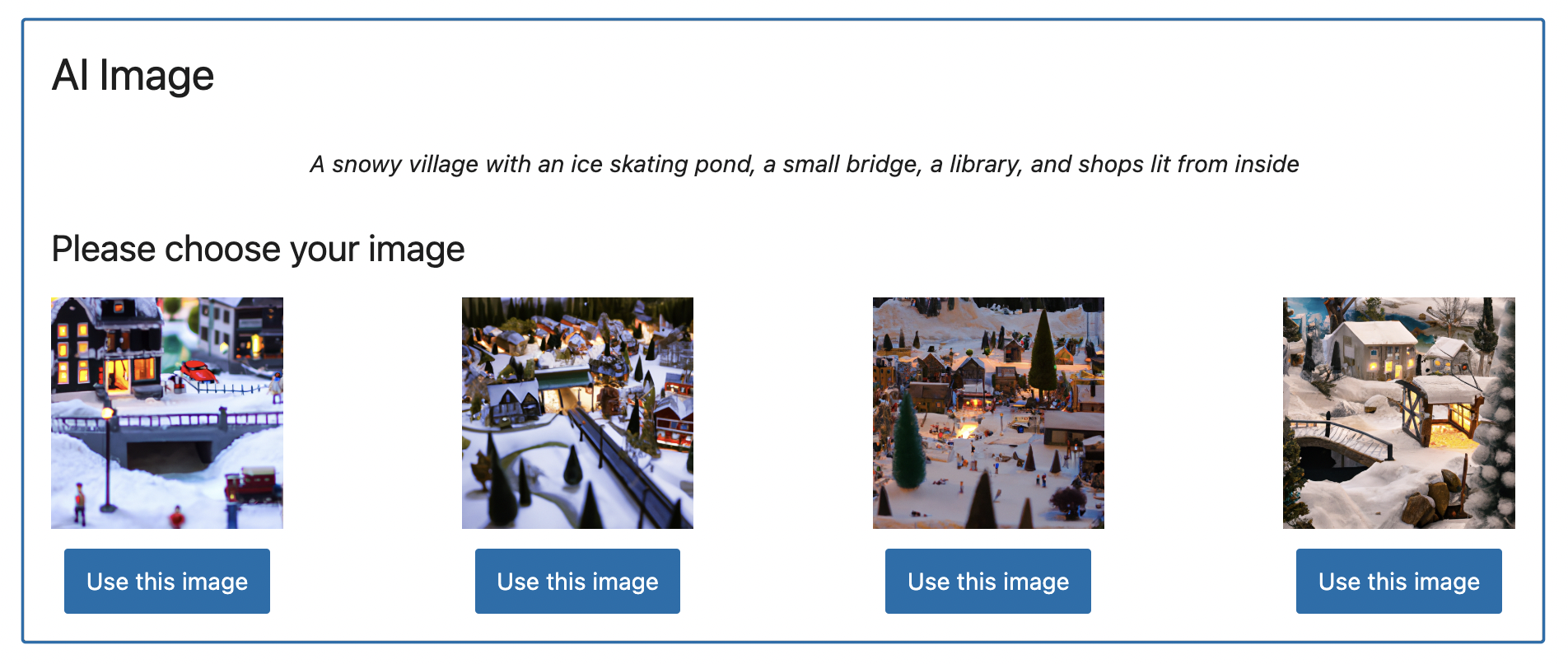Select the aerial village thumbnail with train tracks
The height and width of the screenshot is (664, 1568).
(577, 413)
